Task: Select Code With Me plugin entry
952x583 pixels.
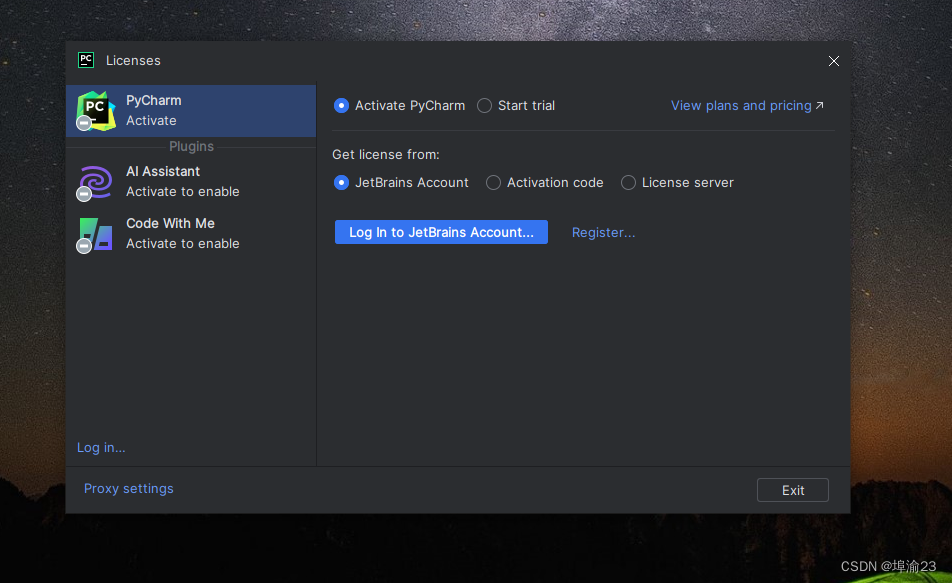Action: coord(191,234)
